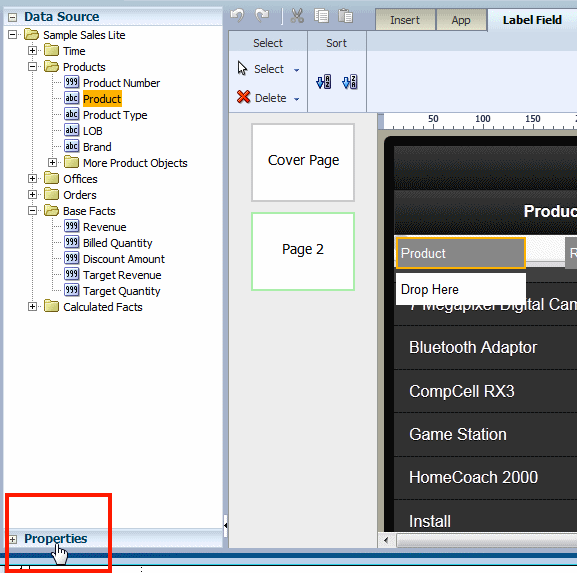577x573 pixels.
Task: Click the red Delete X icon
Action: click(244, 97)
